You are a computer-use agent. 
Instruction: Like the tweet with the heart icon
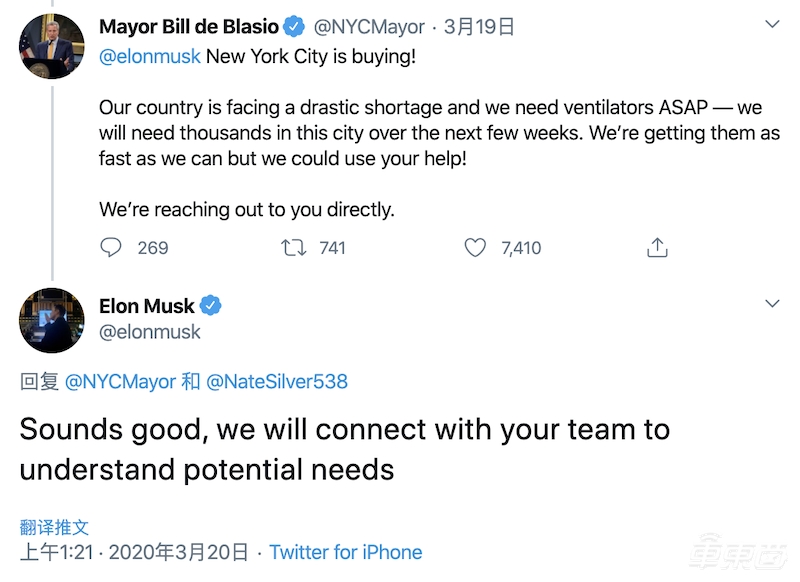click(x=476, y=247)
